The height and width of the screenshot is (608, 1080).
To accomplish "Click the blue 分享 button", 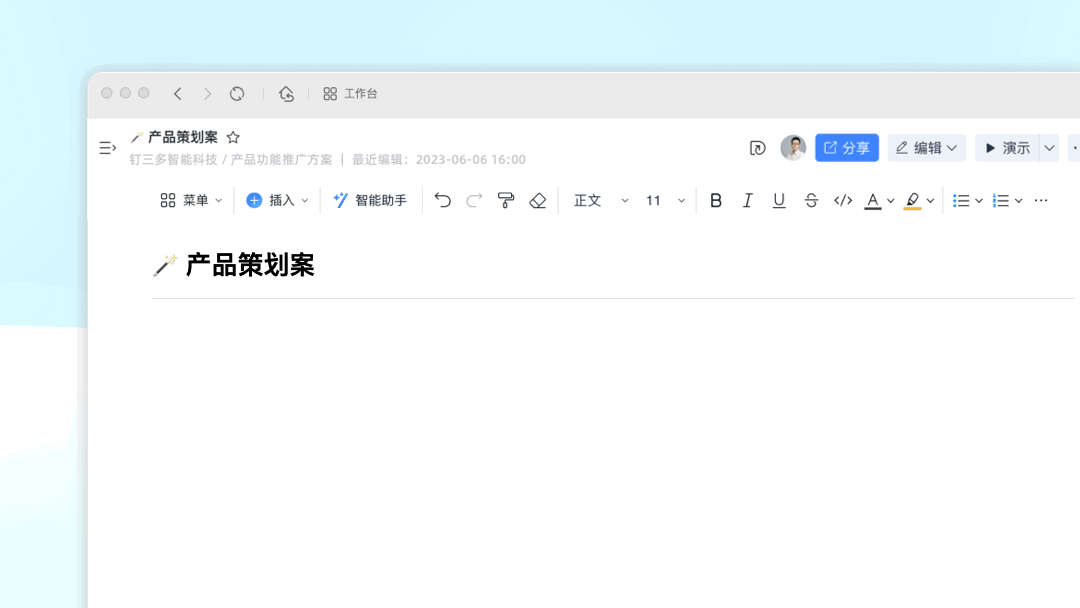I will (847, 148).
